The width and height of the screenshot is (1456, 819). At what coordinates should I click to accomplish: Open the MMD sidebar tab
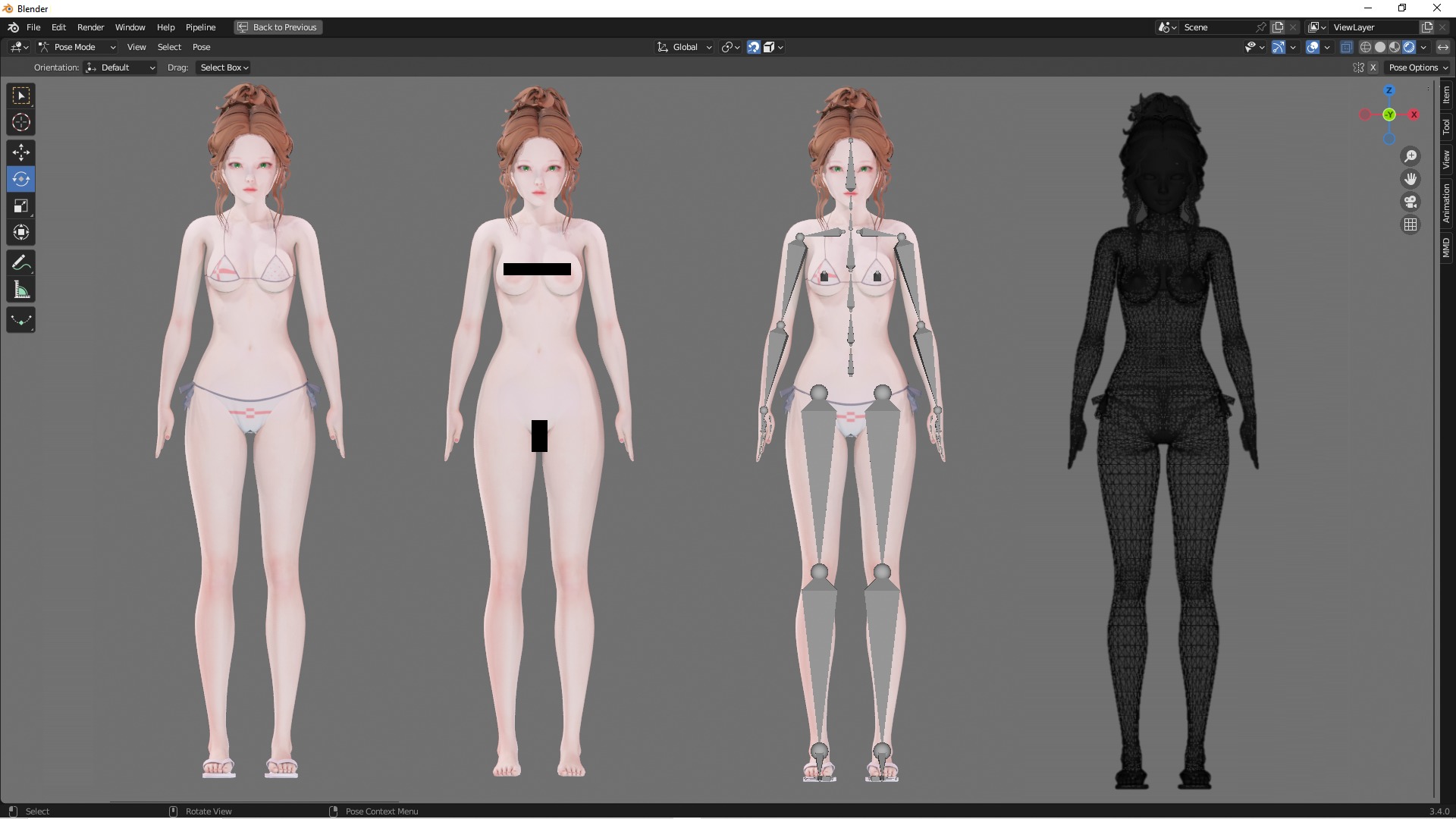click(1446, 247)
